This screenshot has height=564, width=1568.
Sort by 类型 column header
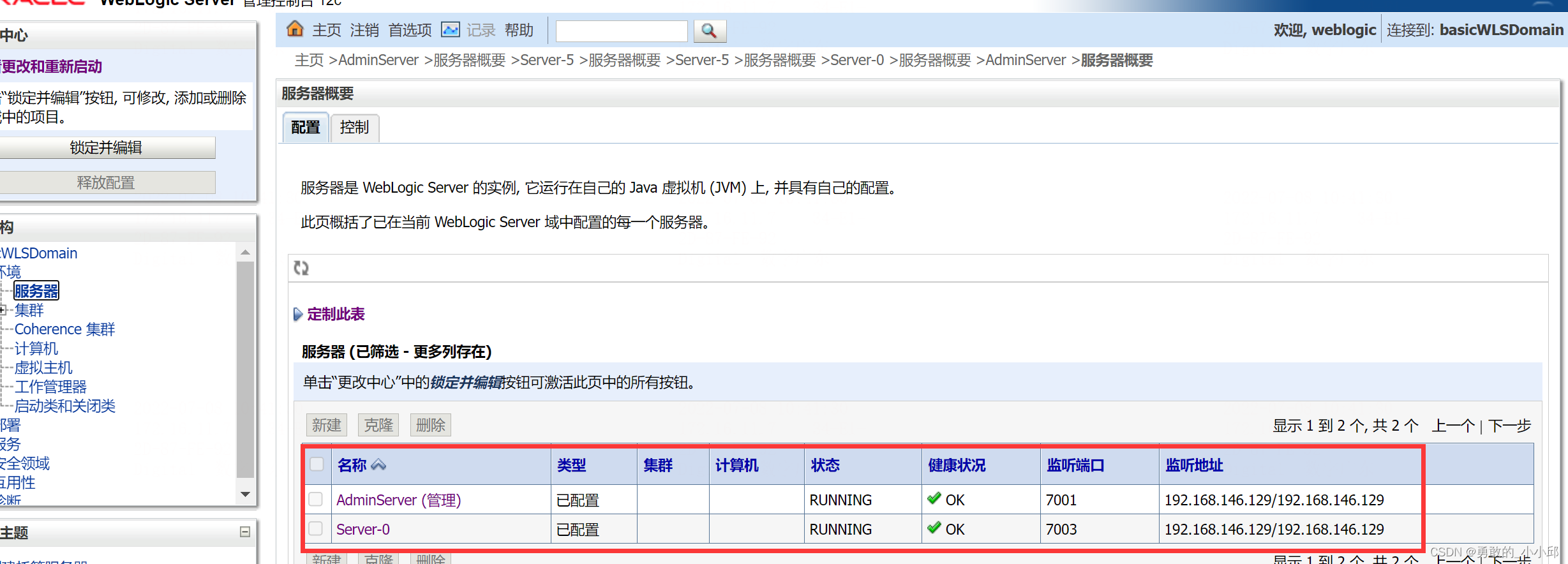(x=572, y=465)
